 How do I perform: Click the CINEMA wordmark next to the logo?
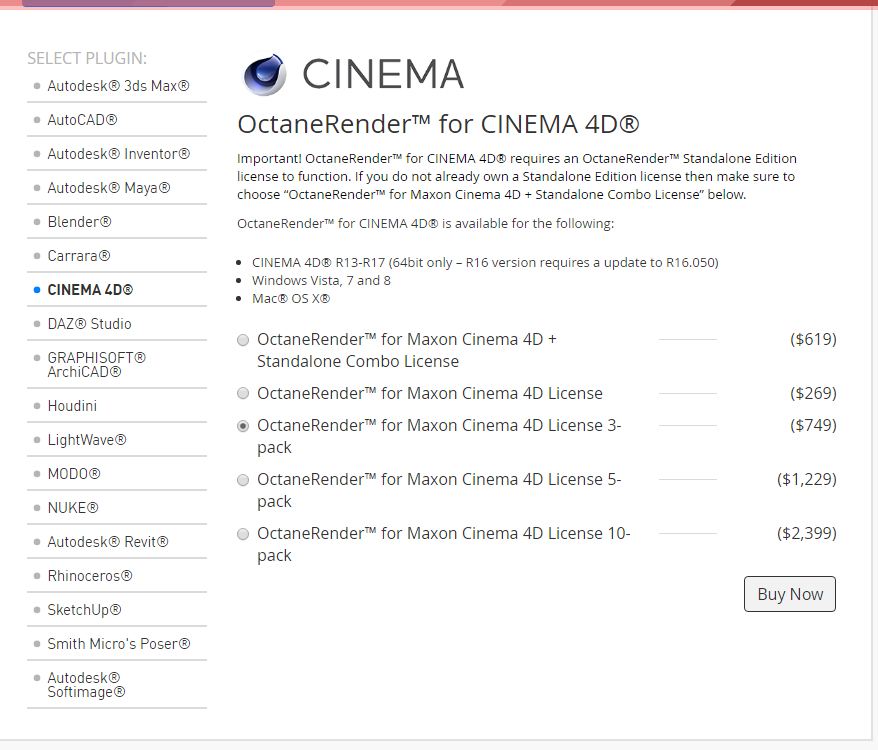point(384,74)
